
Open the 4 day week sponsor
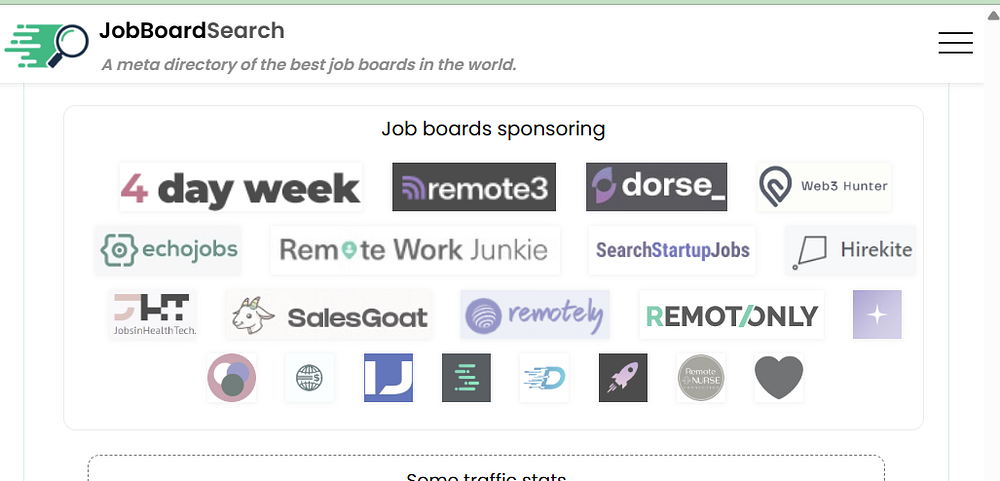241,187
